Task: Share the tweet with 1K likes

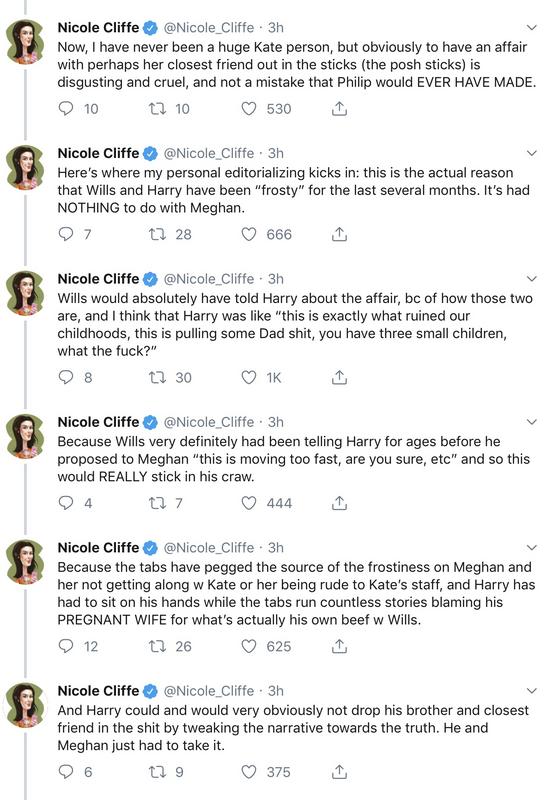Action: tap(339, 377)
